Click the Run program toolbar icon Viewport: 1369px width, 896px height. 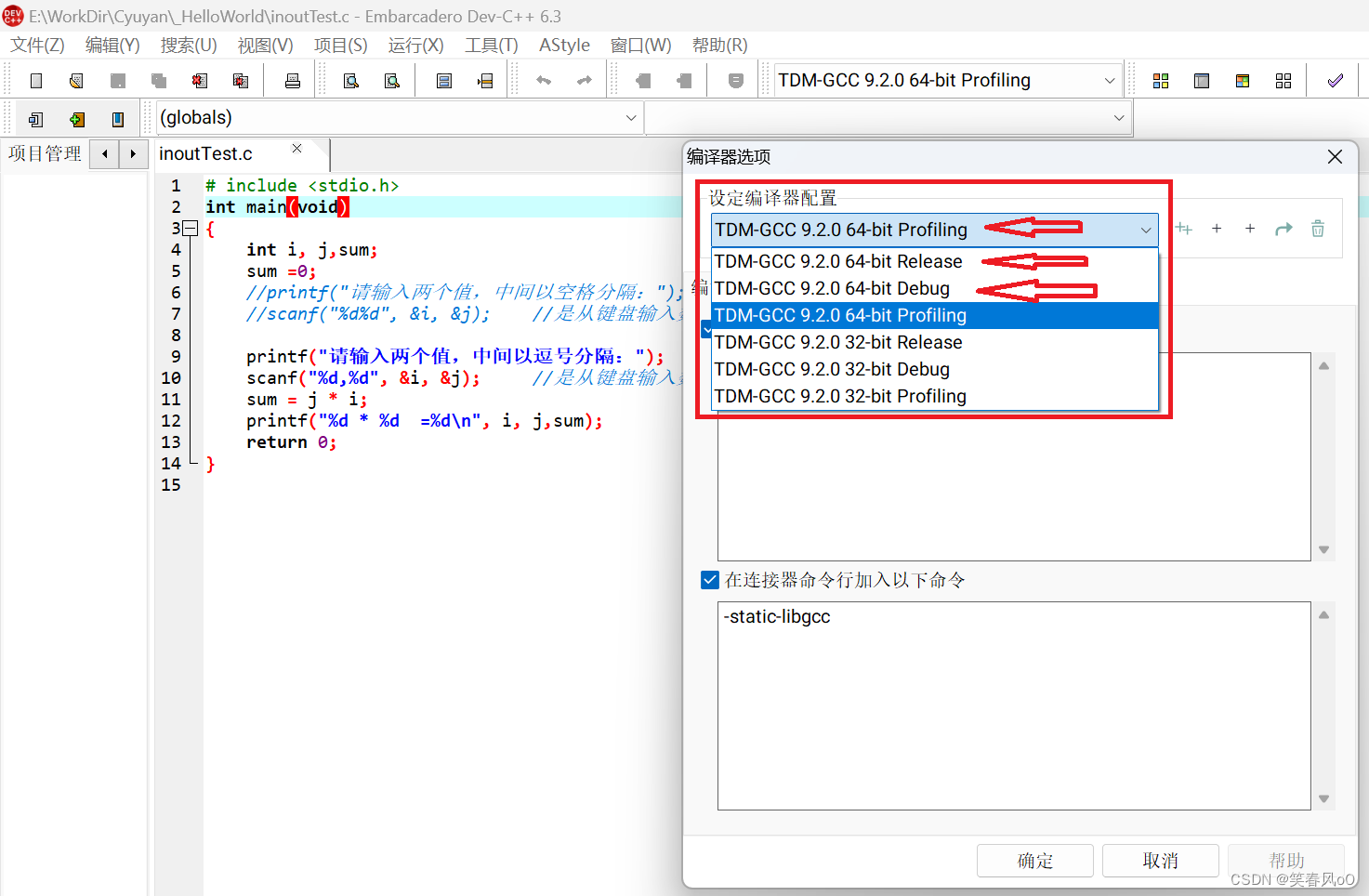click(1202, 81)
